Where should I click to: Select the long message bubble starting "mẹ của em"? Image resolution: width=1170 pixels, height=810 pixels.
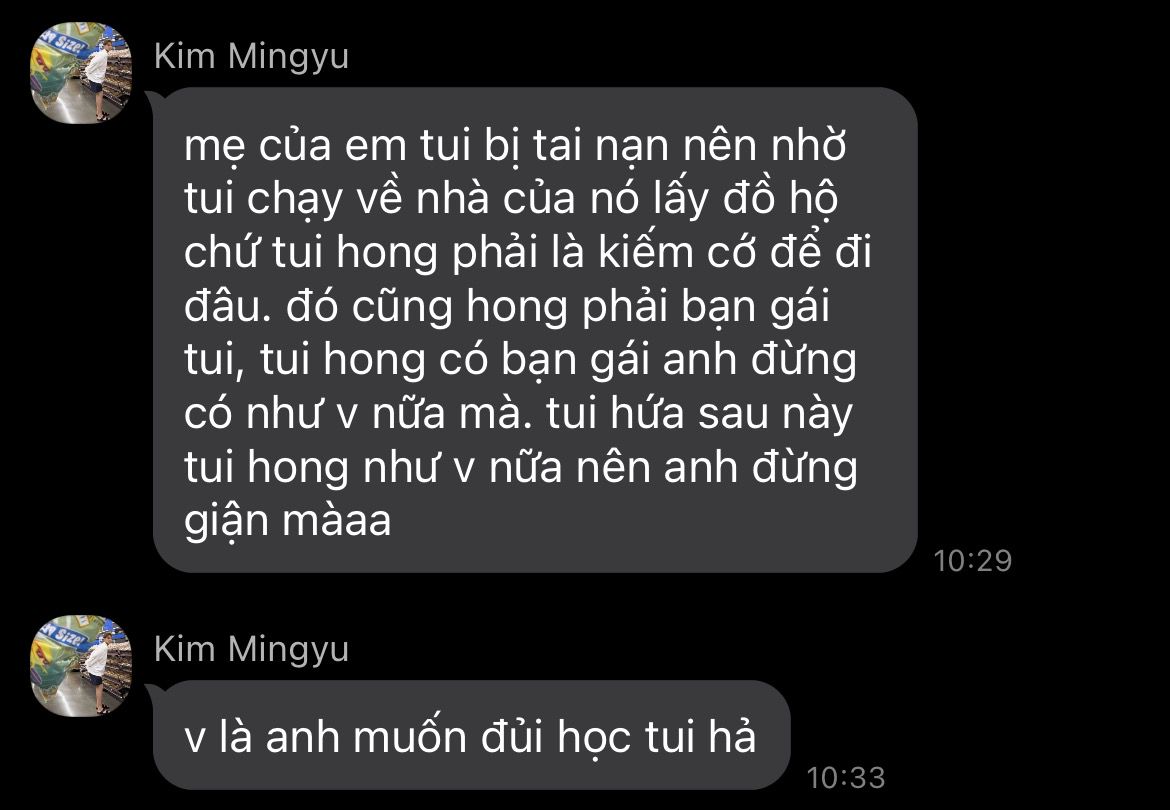pyautogui.click(x=534, y=330)
